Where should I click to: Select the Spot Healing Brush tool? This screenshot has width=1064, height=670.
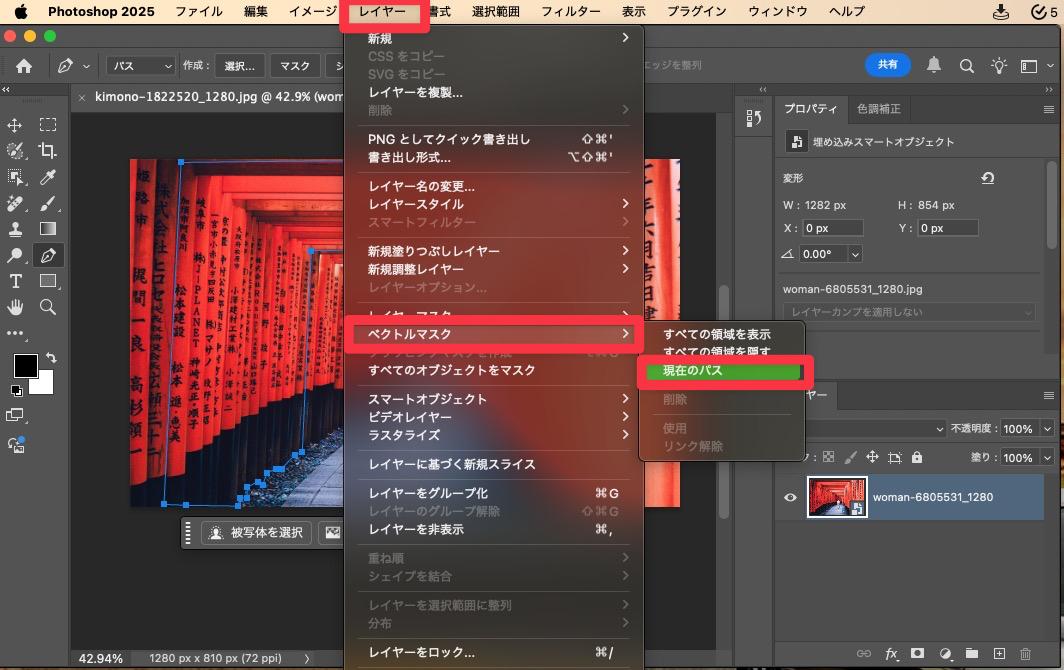(x=15, y=203)
